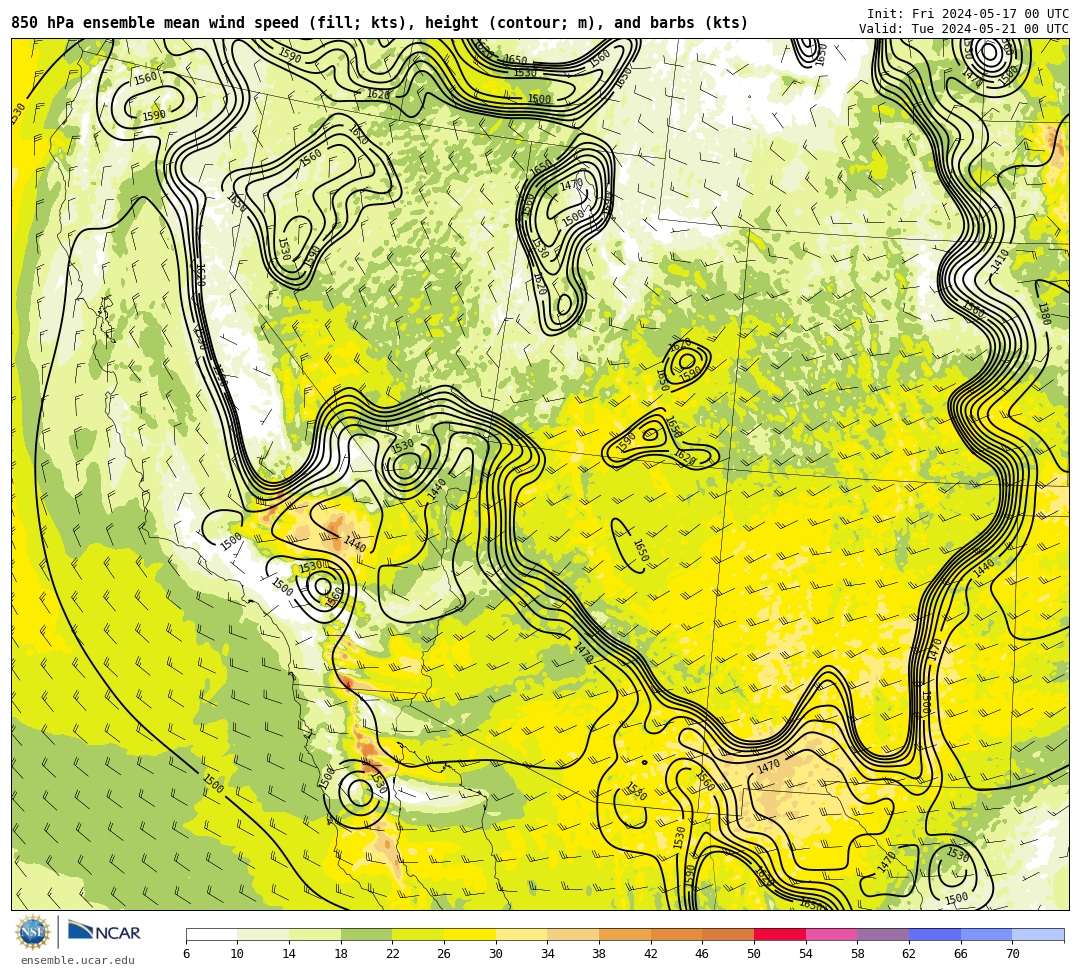Click the '1410' contour label on the map
This screenshot has height=973, width=1080.
(x=999, y=261)
